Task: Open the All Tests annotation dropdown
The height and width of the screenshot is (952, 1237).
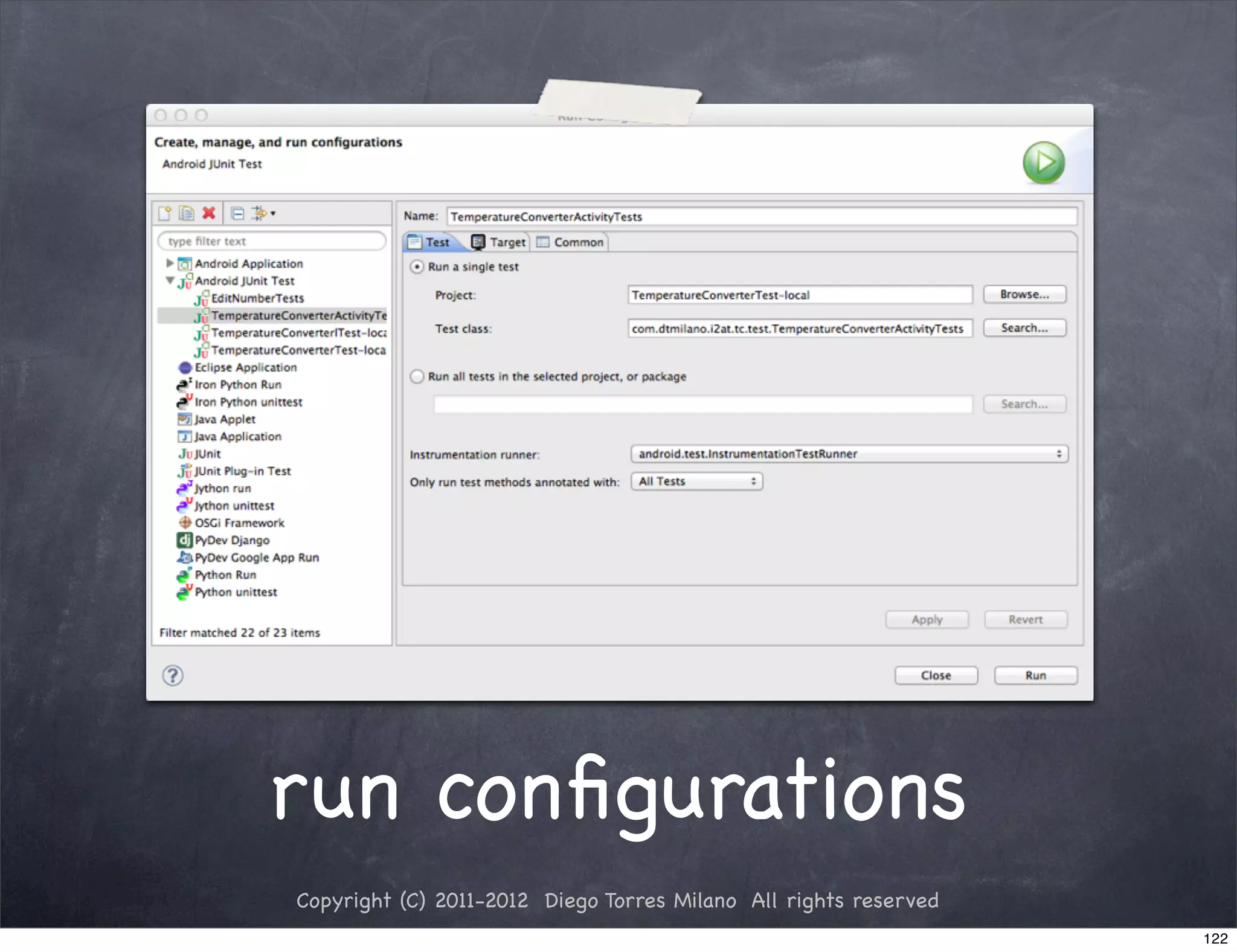Action: [696, 481]
